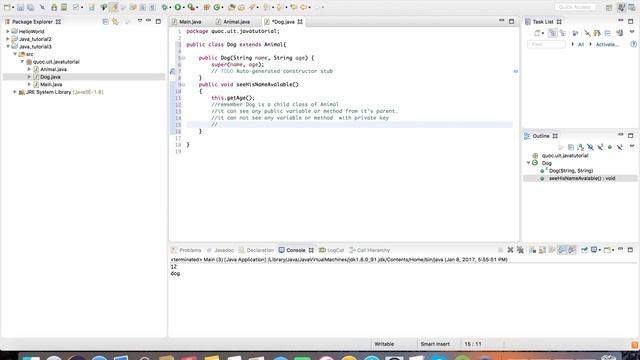Click Collapse All icon in Outline toolbar
Viewport: 640px width, 360px height.
click(x=571, y=147)
